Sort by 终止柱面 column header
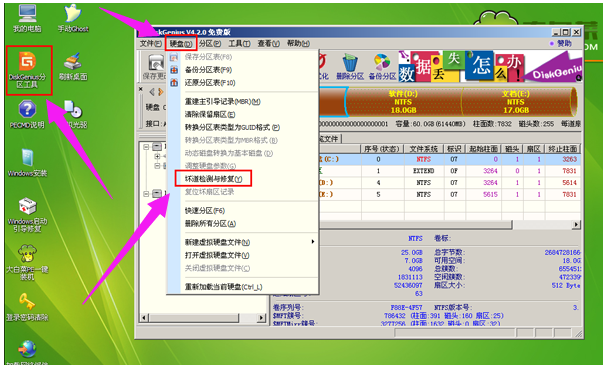Image resolution: width=603 pixels, height=365 pixels. (x=563, y=148)
